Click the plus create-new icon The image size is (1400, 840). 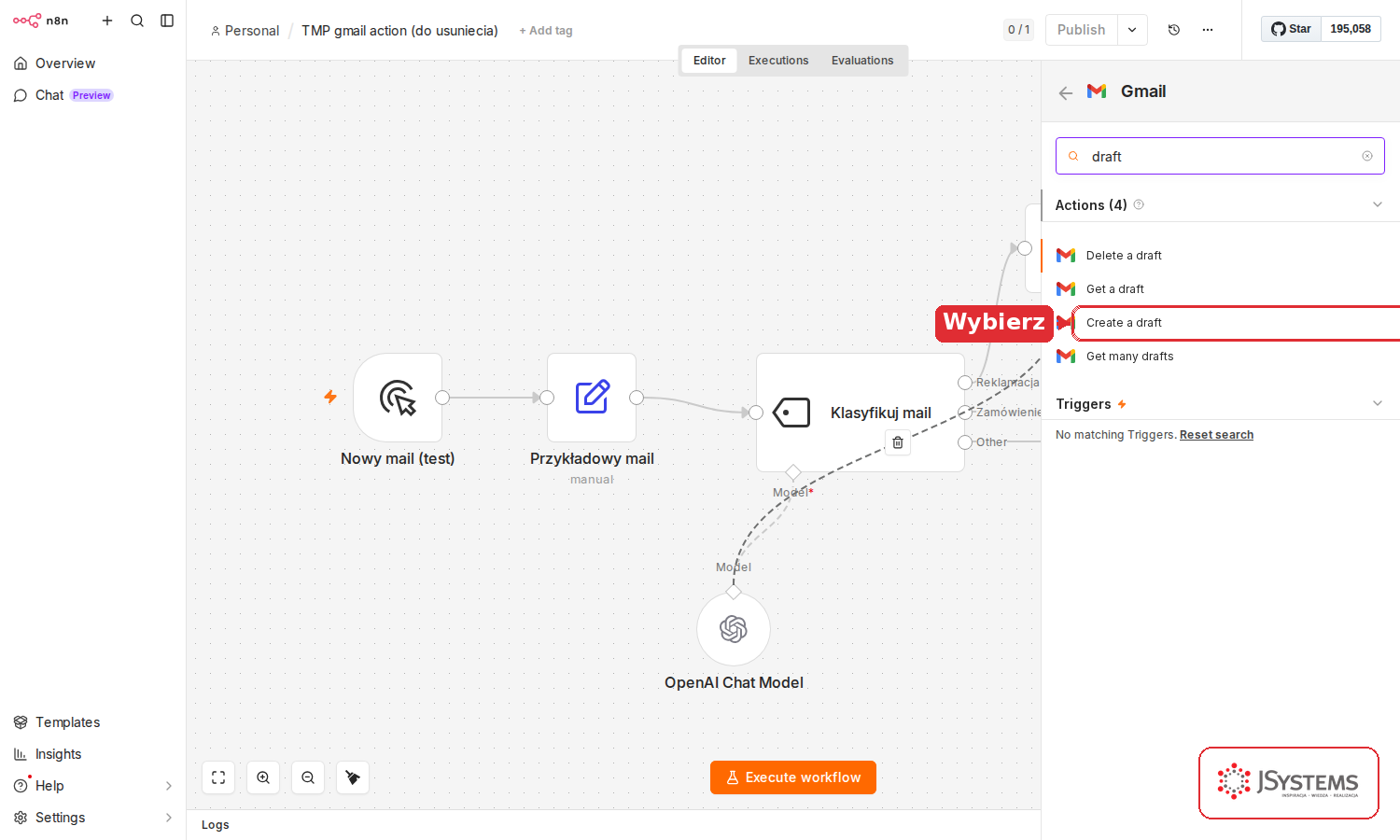[107, 21]
